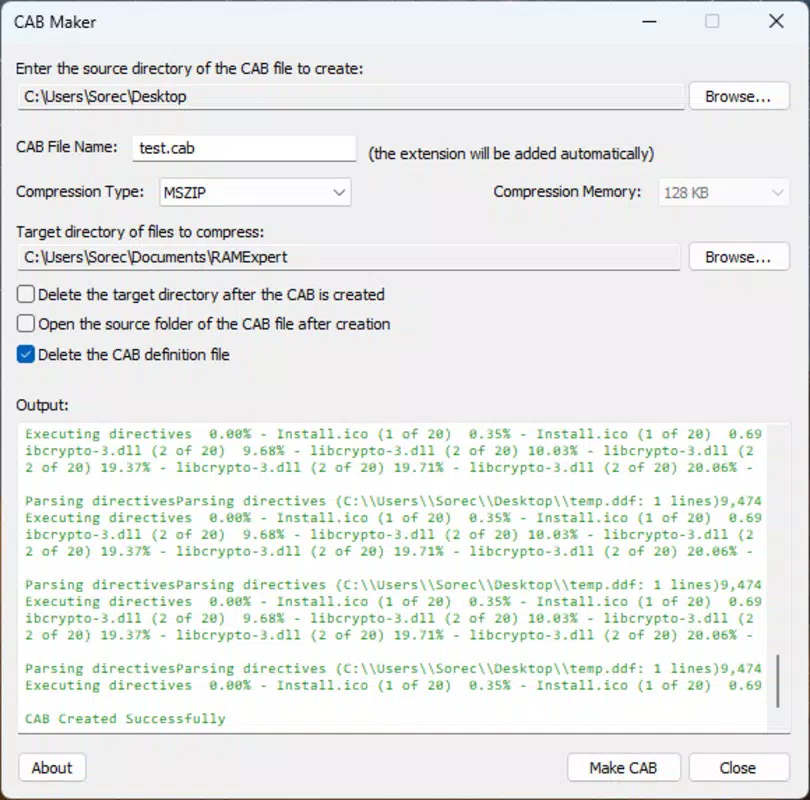The height and width of the screenshot is (800, 810).
Task: Click the CAB File Name input field
Action: coord(244,148)
